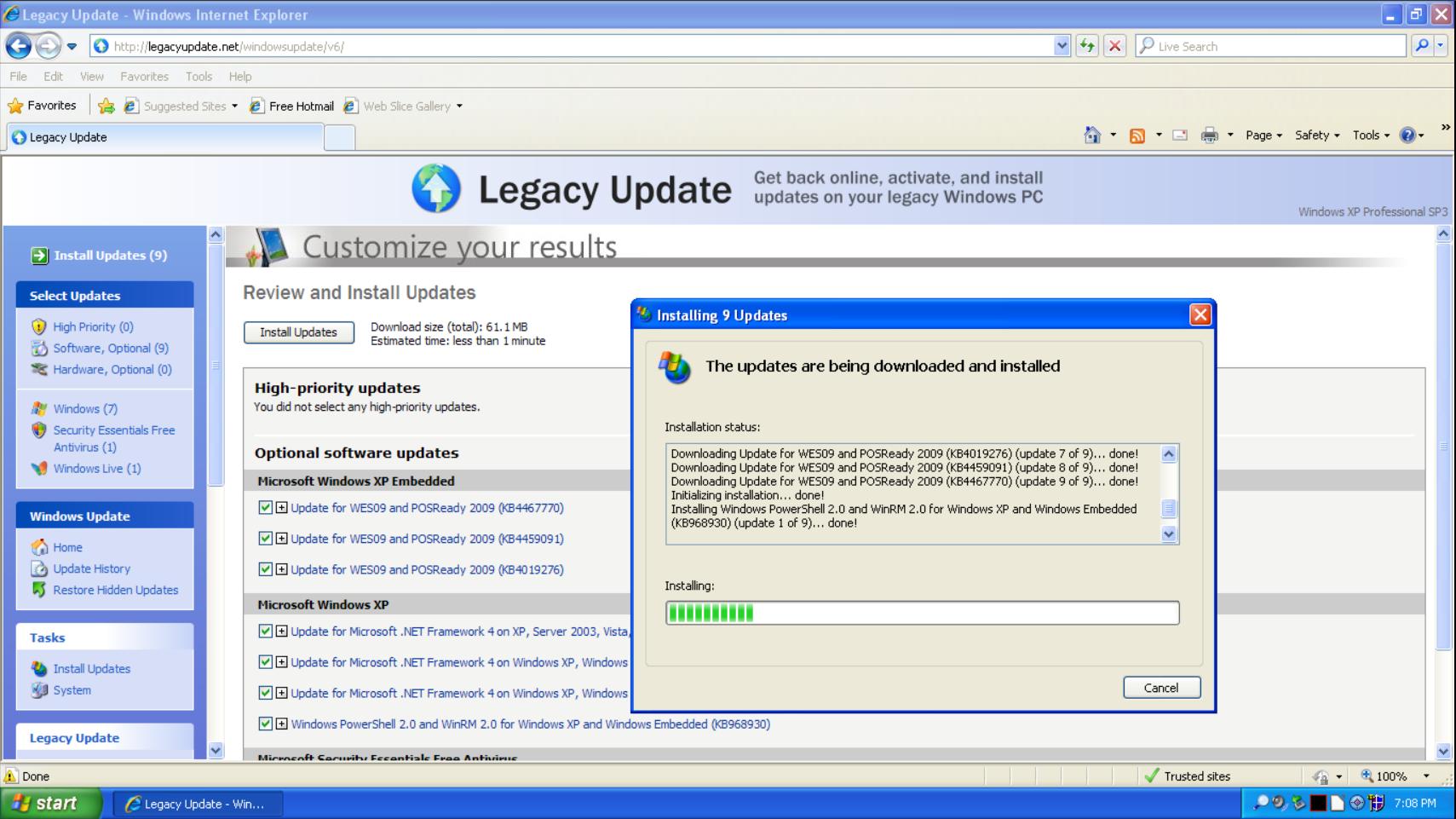Click the Windows Live icon in sidebar
The image size is (1456, 819).
click(x=39, y=468)
